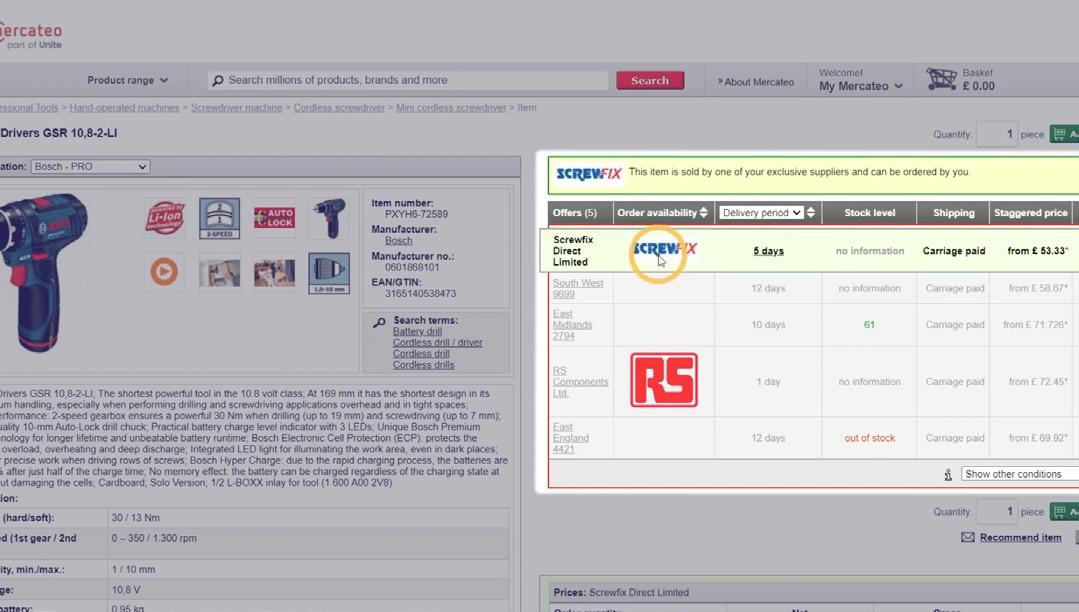This screenshot has width=1079, height=612.
Task: Click the basket total £ 0.00
Action: pyautogui.click(x=978, y=86)
